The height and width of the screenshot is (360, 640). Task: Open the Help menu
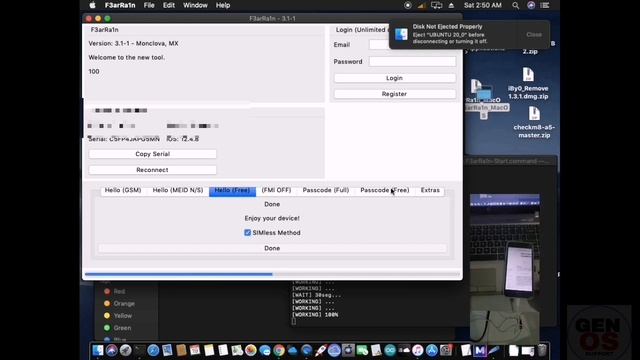[223, 5]
